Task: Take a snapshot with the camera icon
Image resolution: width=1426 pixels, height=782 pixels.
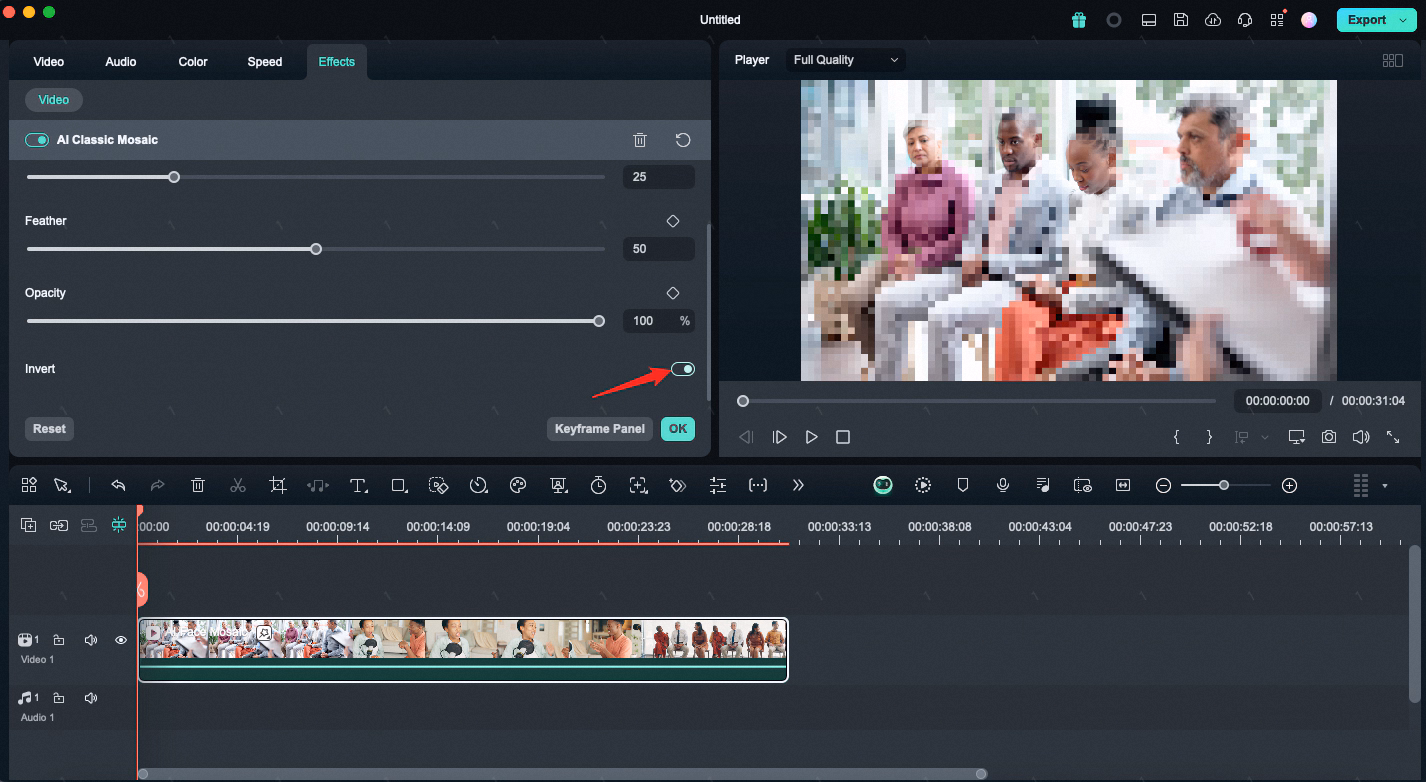Action: (1329, 437)
